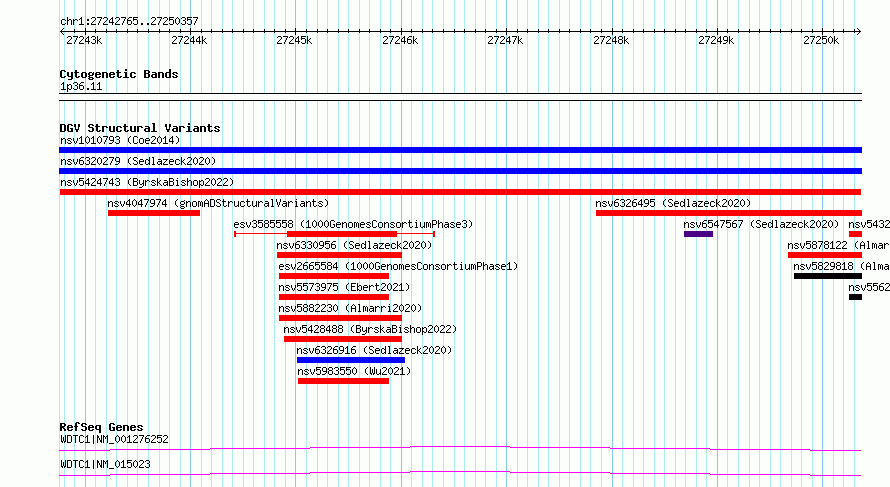Screen dimensions: 890x487
Task: Select the purple bar under nsv6547567
Action: [698, 234]
